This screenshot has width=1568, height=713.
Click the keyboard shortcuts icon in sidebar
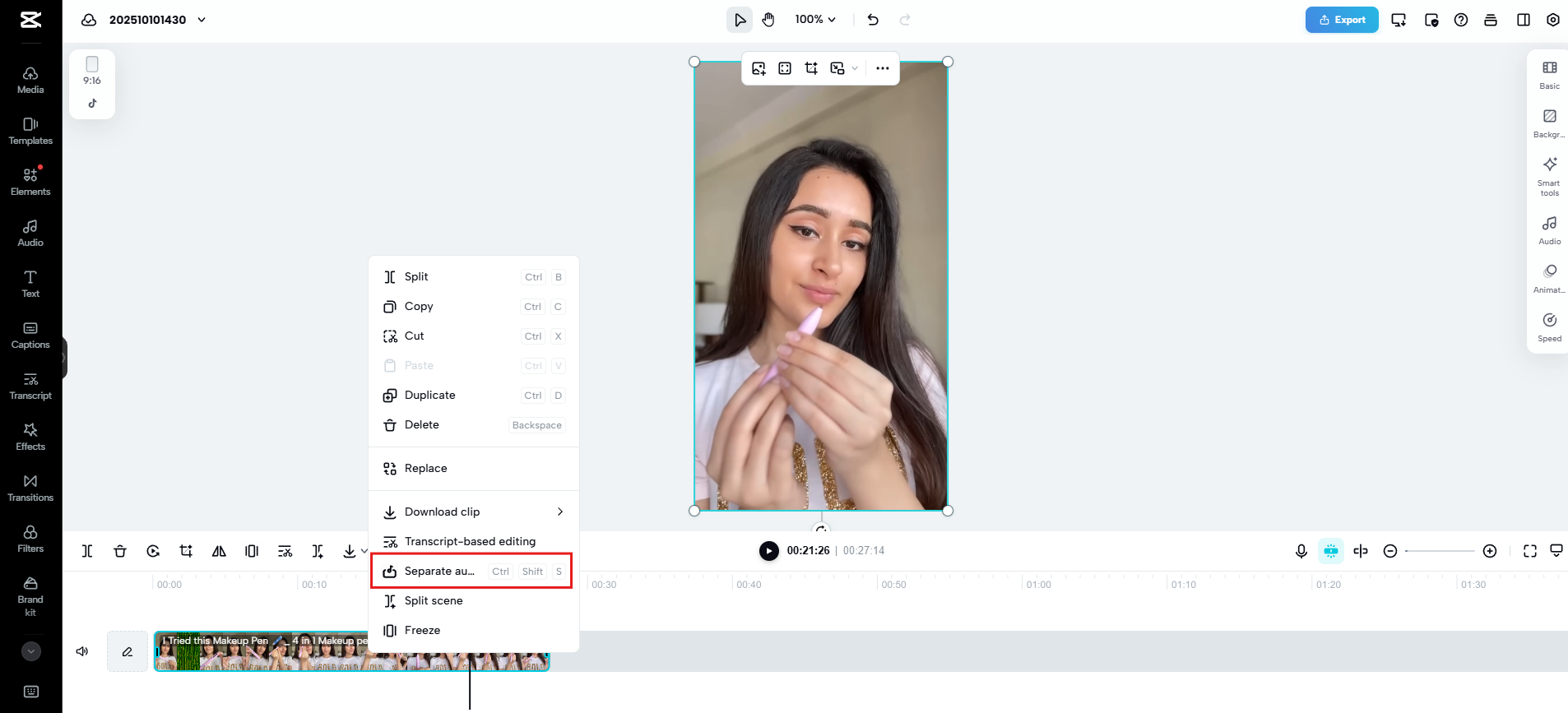31,692
